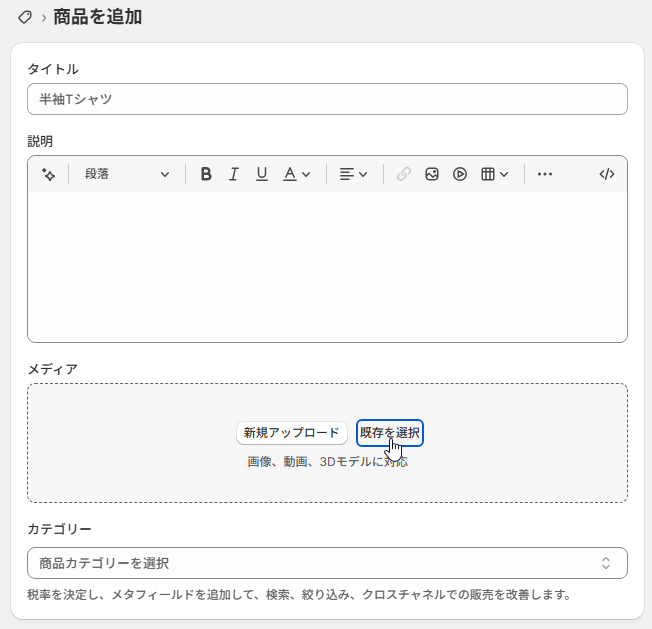Screen dimensions: 652x629
Task: Click the insert link icon
Action: (404, 174)
